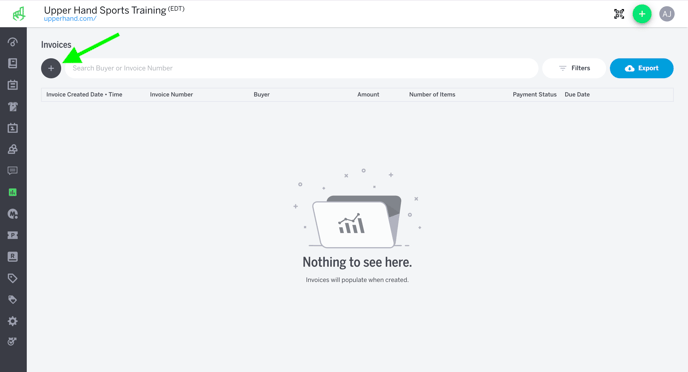Open the Filters panel
688x372 pixels.
click(574, 68)
